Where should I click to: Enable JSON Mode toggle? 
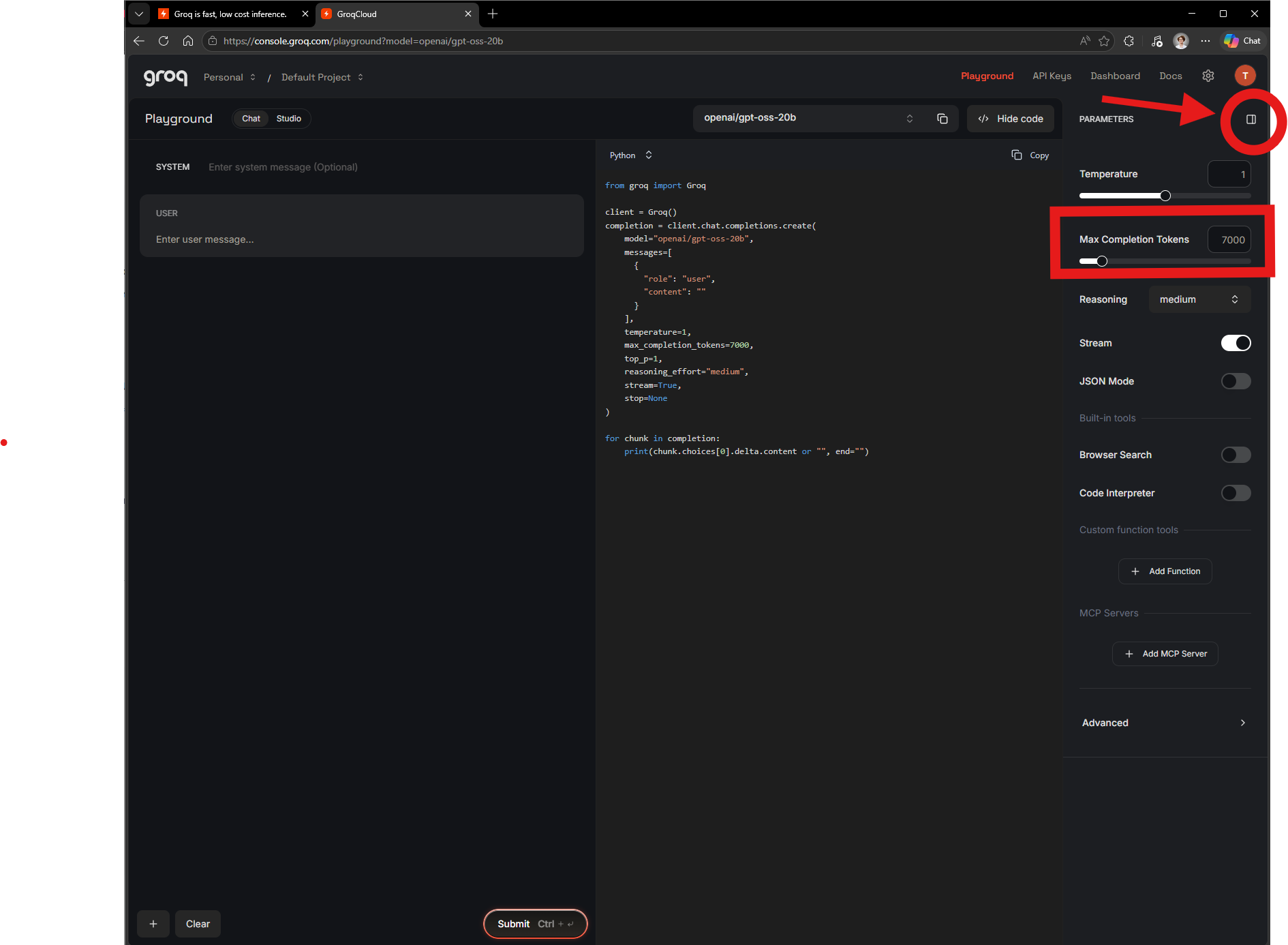(x=1236, y=381)
